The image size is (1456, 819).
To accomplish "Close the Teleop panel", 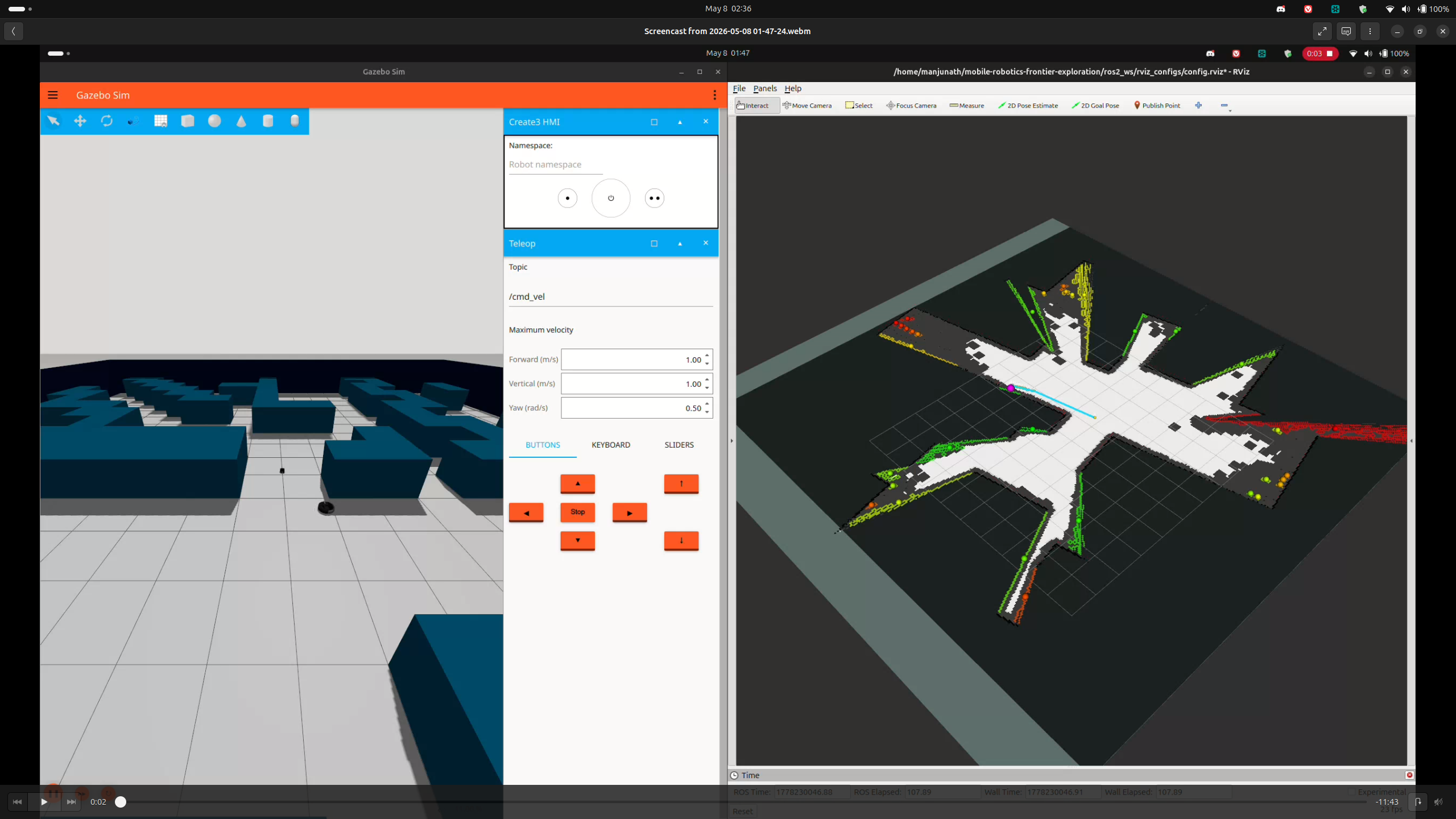I will [x=706, y=243].
